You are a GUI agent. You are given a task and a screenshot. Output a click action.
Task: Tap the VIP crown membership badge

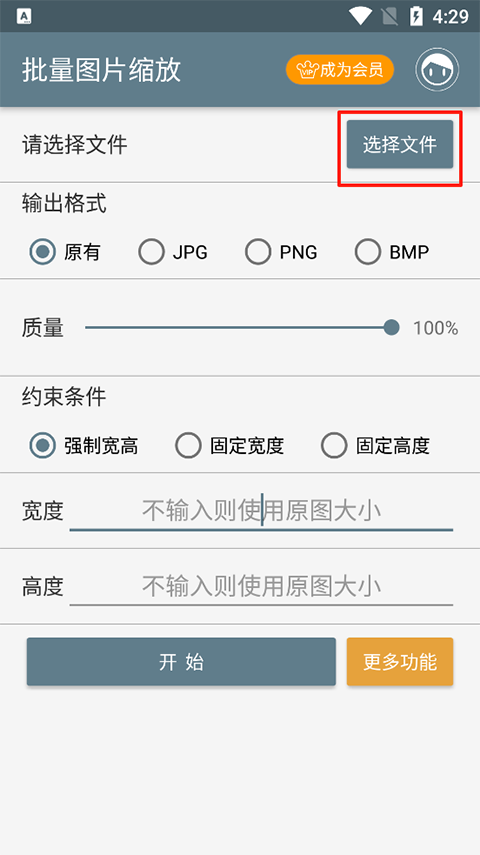[x=340, y=69]
